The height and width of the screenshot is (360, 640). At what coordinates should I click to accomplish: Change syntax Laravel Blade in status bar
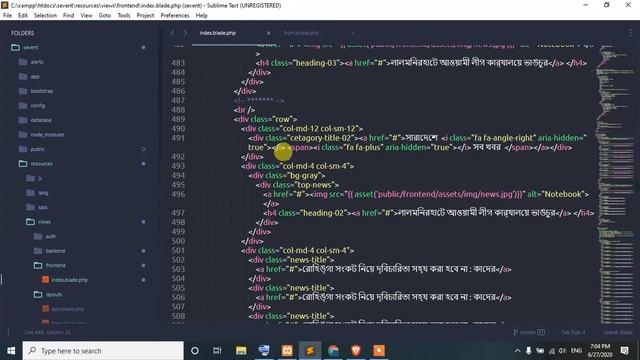[617, 332]
